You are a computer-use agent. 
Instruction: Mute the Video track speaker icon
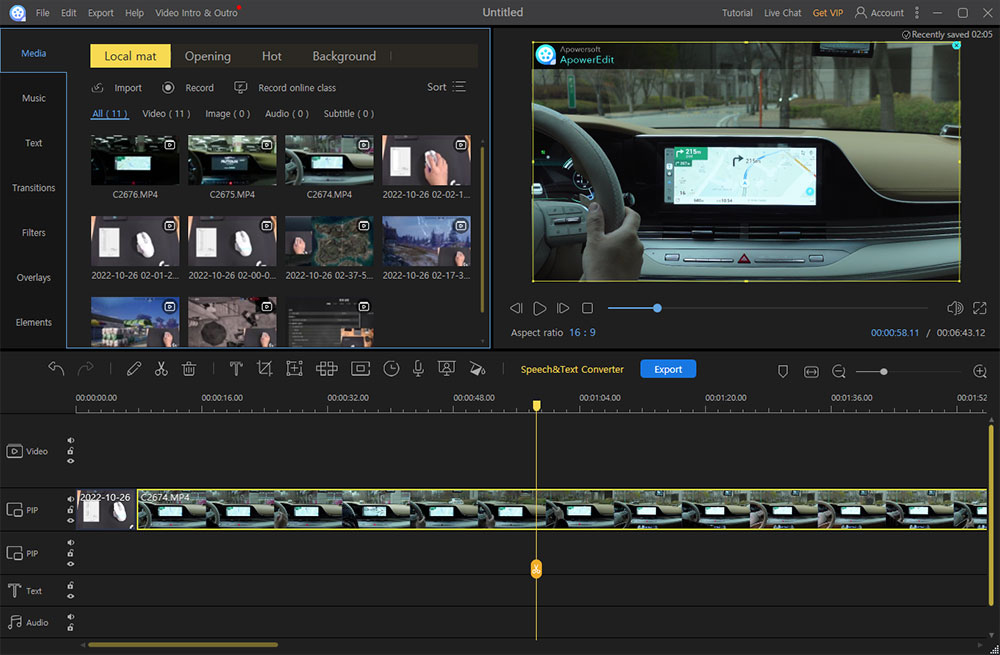(71, 440)
